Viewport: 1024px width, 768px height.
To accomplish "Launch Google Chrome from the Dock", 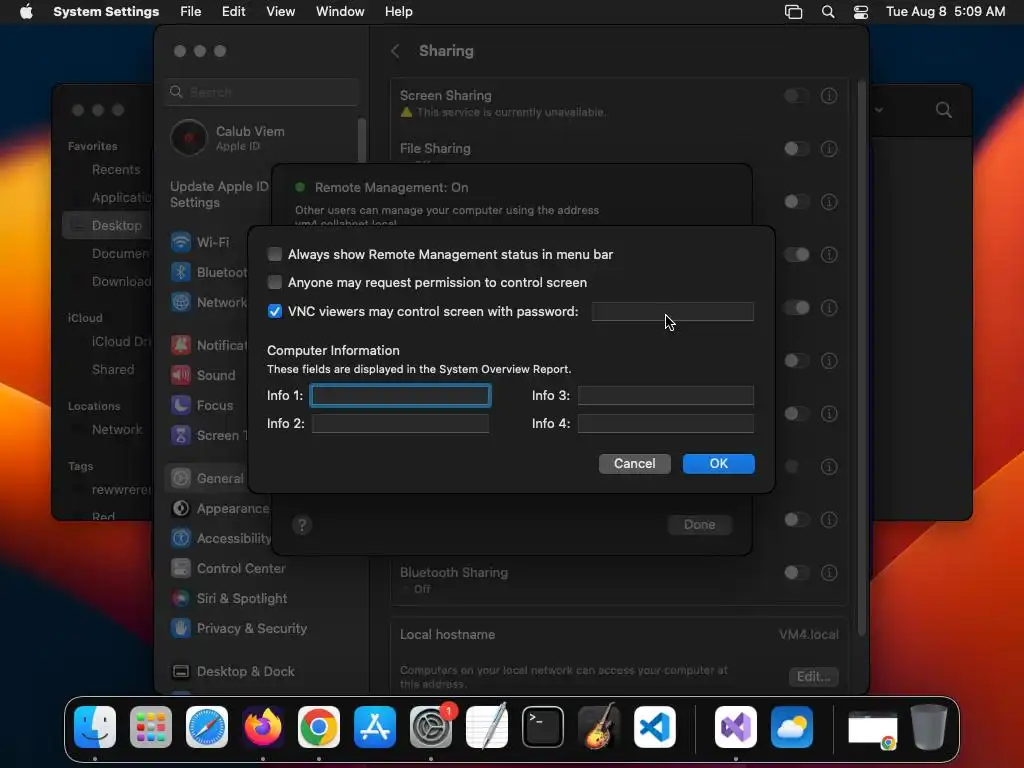I will coord(319,727).
